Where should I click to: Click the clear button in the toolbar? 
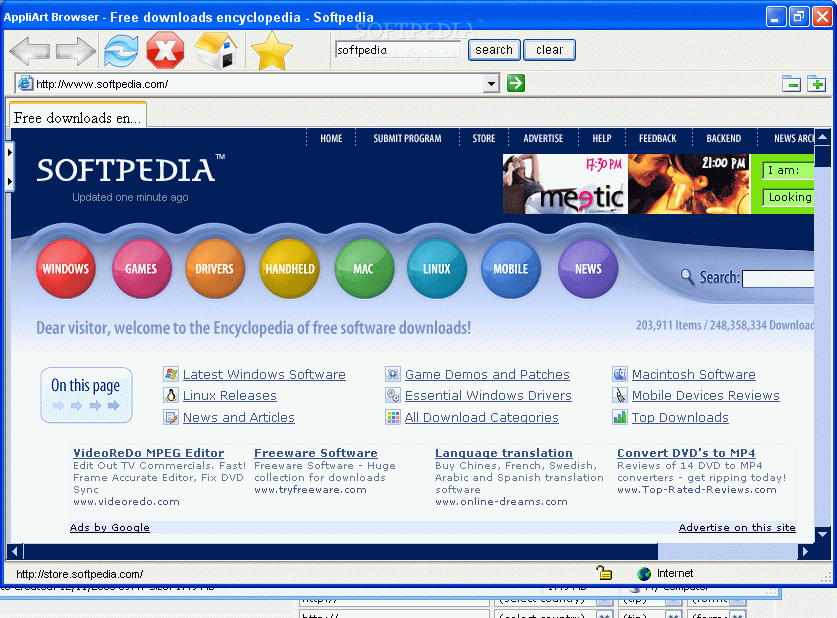[x=549, y=50]
